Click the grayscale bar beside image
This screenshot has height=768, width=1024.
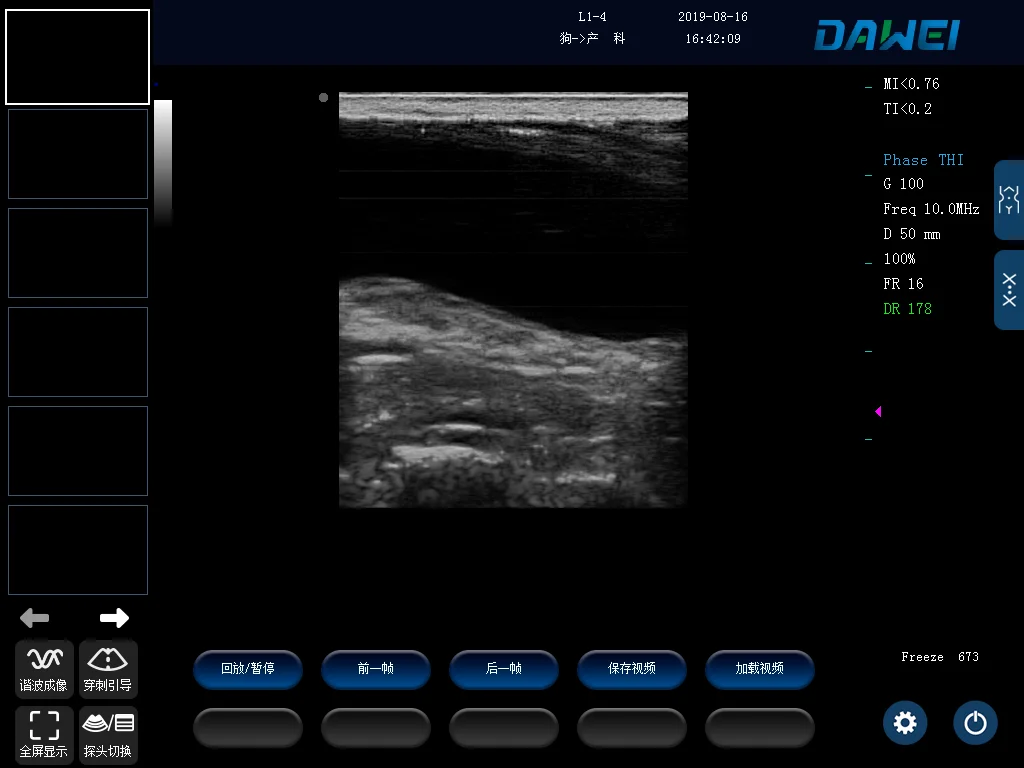pyautogui.click(x=163, y=162)
